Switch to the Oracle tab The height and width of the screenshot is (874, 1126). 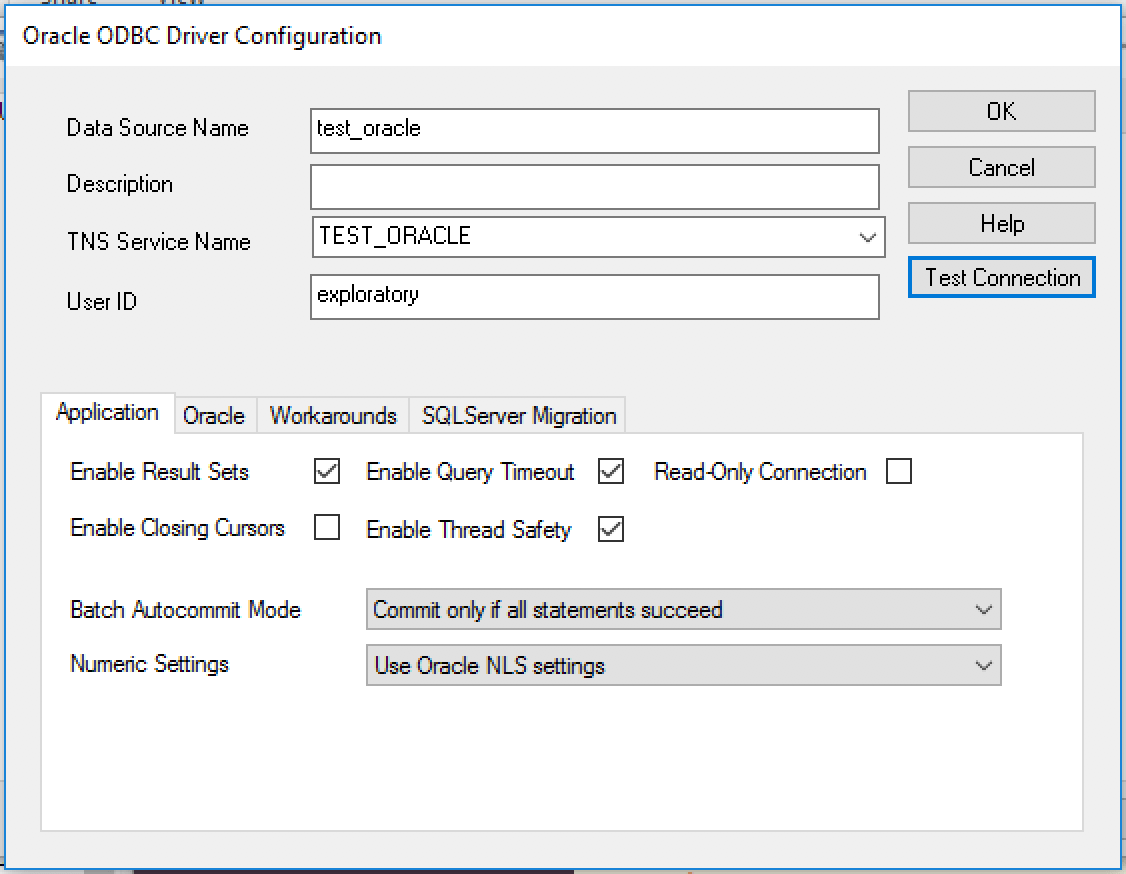(x=214, y=415)
